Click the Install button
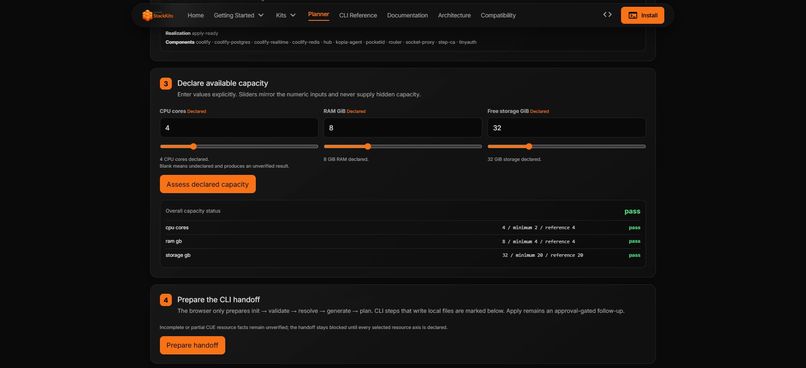 click(642, 15)
